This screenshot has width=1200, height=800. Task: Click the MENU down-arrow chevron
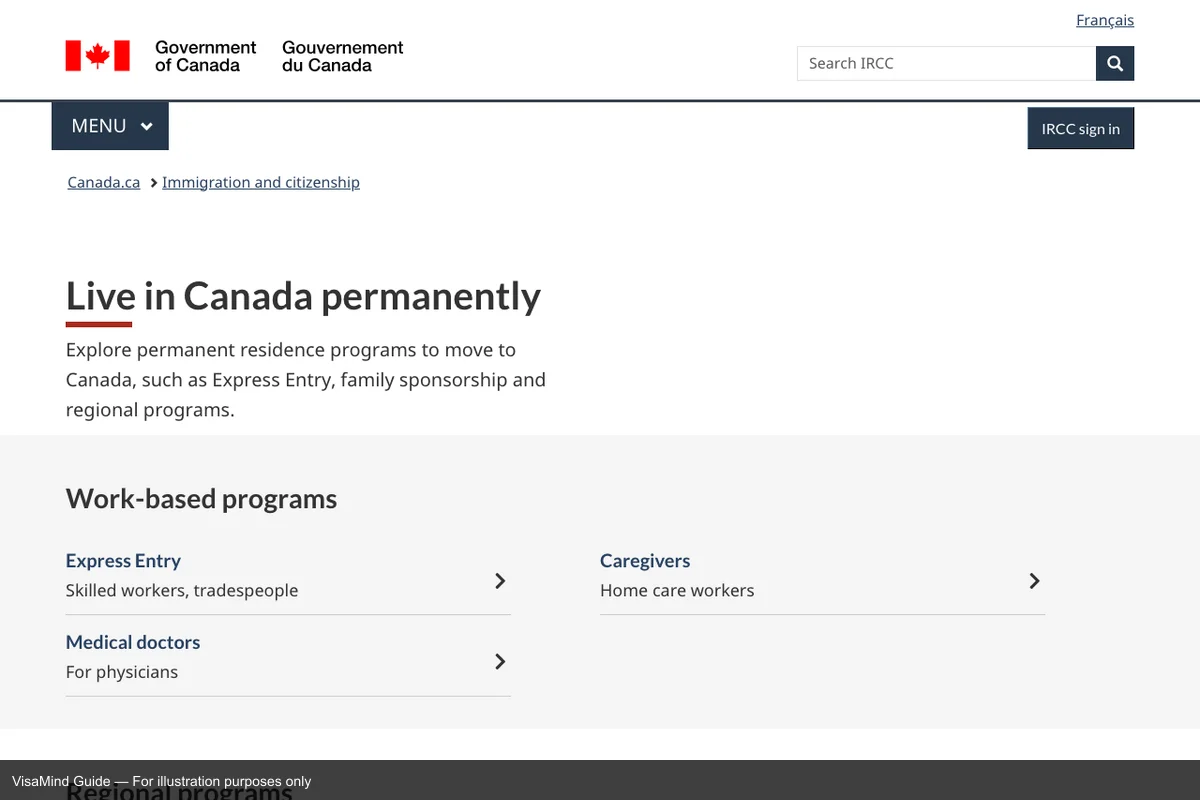tap(147, 127)
